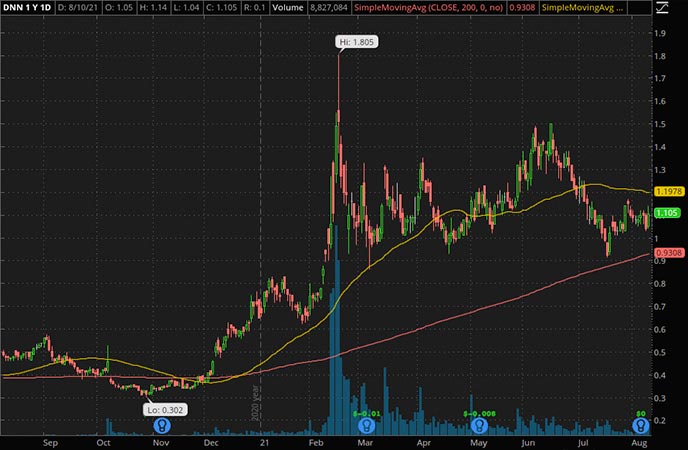Click the Feb label on time axis

pos(316,443)
